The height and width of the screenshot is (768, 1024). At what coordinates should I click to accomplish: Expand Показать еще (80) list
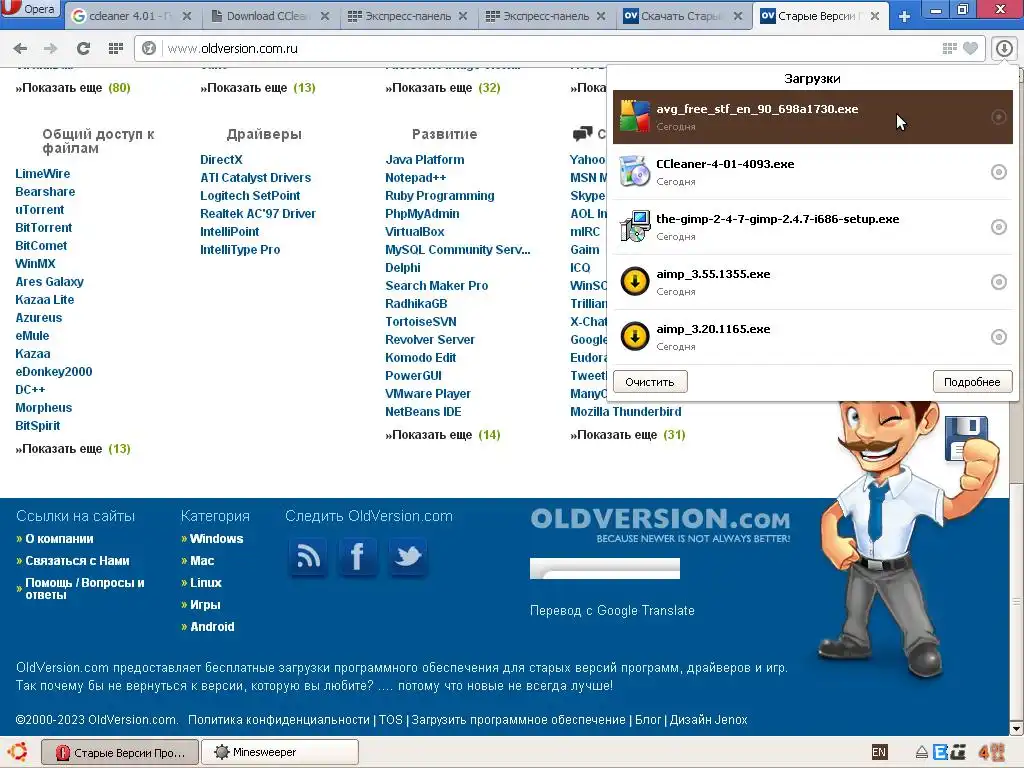[73, 88]
